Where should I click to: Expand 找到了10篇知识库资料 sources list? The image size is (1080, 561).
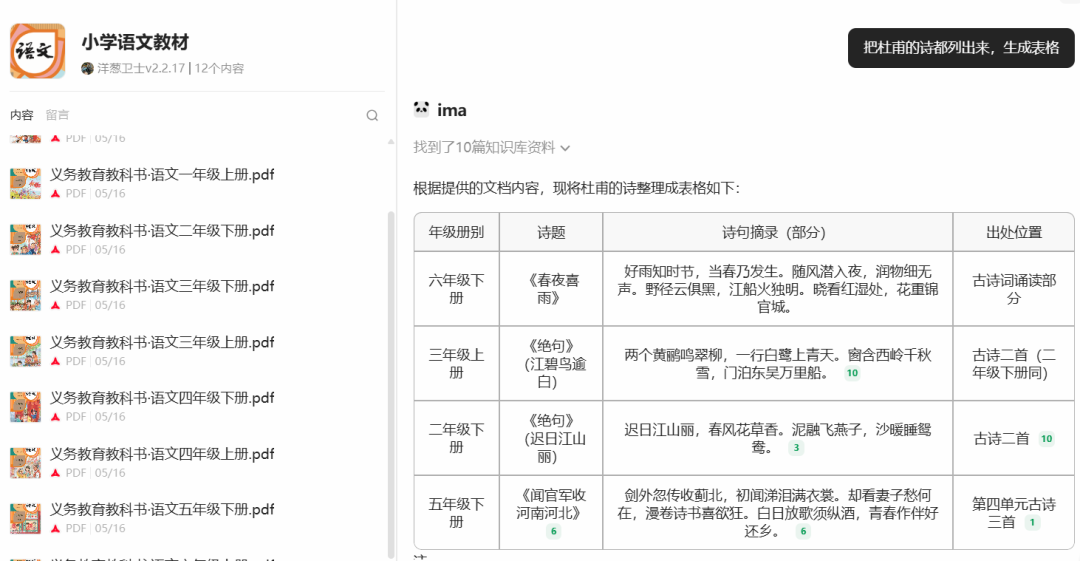(492, 147)
